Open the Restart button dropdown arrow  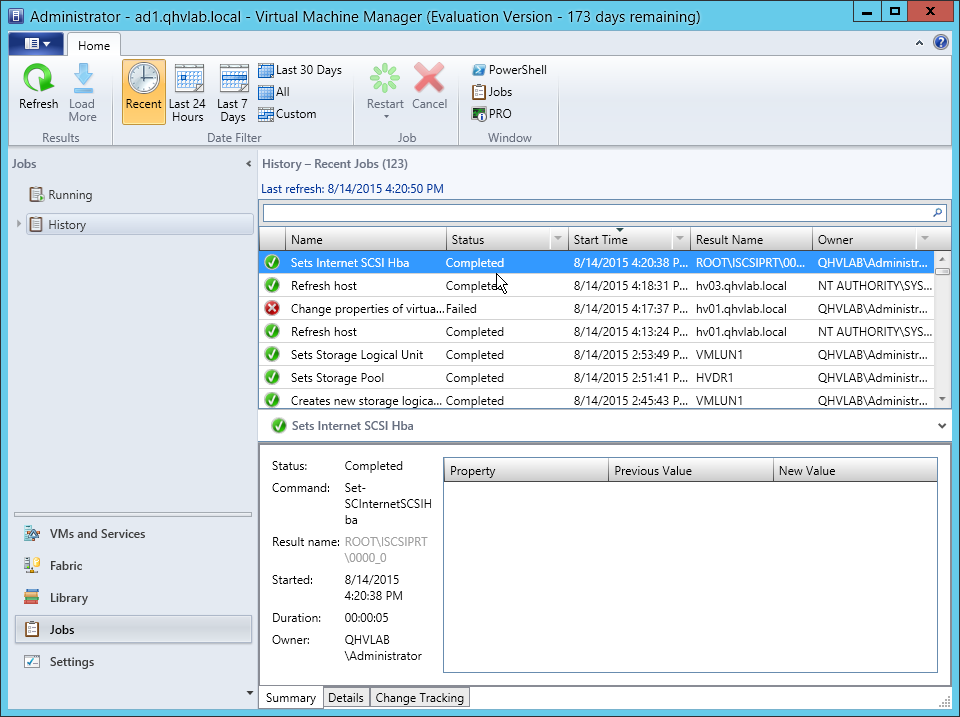point(386,117)
